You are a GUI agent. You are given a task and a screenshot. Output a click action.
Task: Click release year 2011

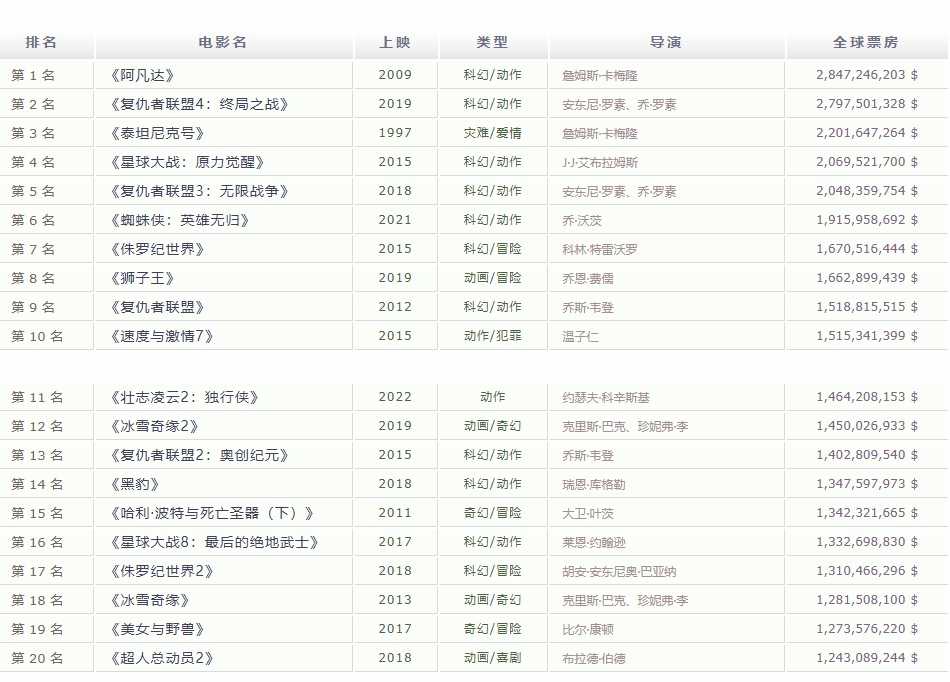click(395, 514)
